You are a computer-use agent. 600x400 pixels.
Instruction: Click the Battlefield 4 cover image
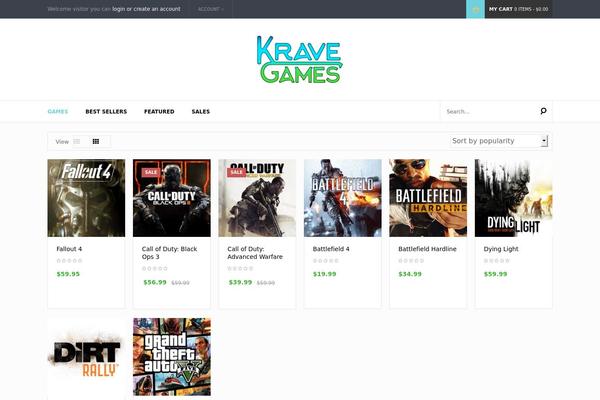[343, 198]
